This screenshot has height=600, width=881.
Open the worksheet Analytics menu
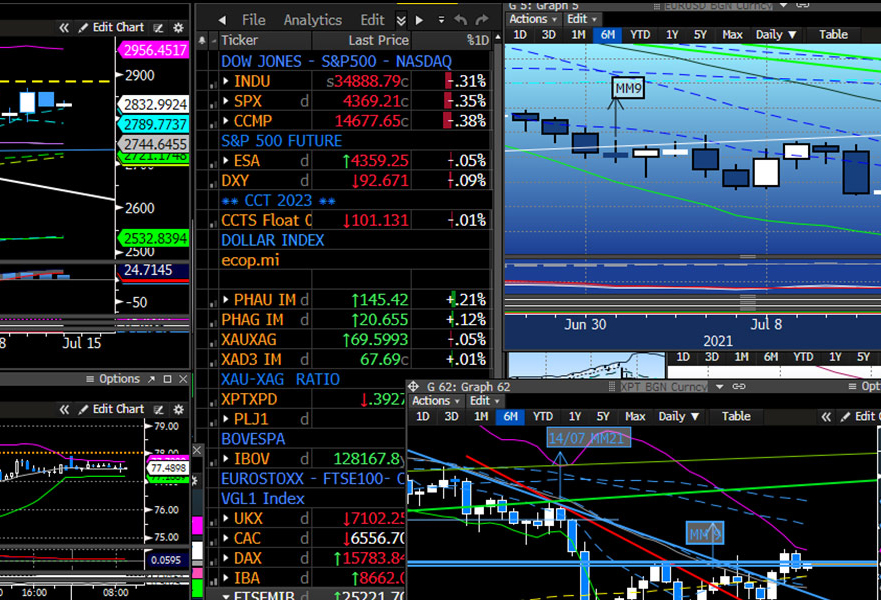(312, 20)
